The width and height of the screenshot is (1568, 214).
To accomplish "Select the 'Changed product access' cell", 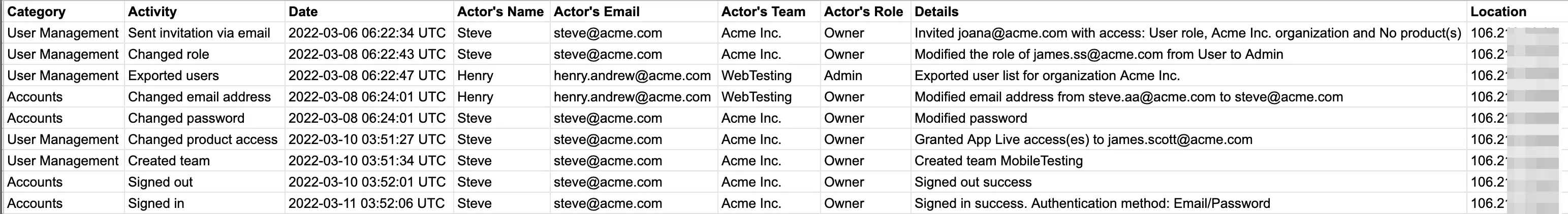I will click(203, 139).
